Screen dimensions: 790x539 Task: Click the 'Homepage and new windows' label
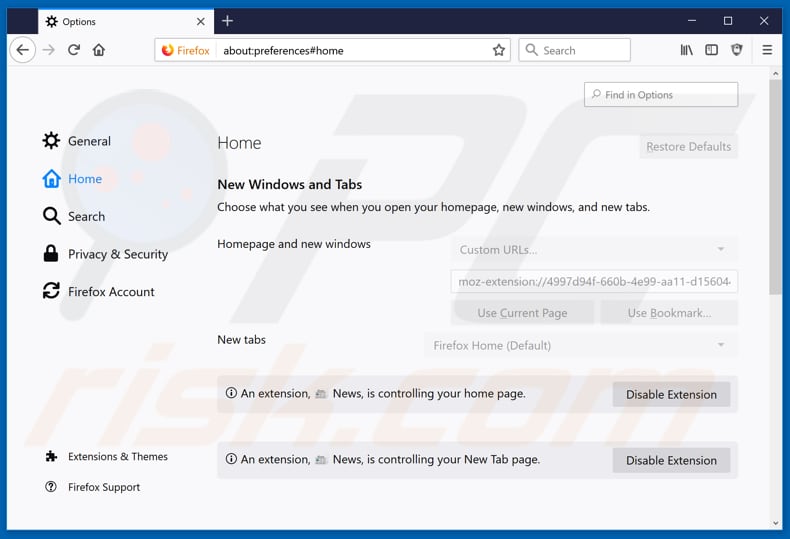click(294, 244)
